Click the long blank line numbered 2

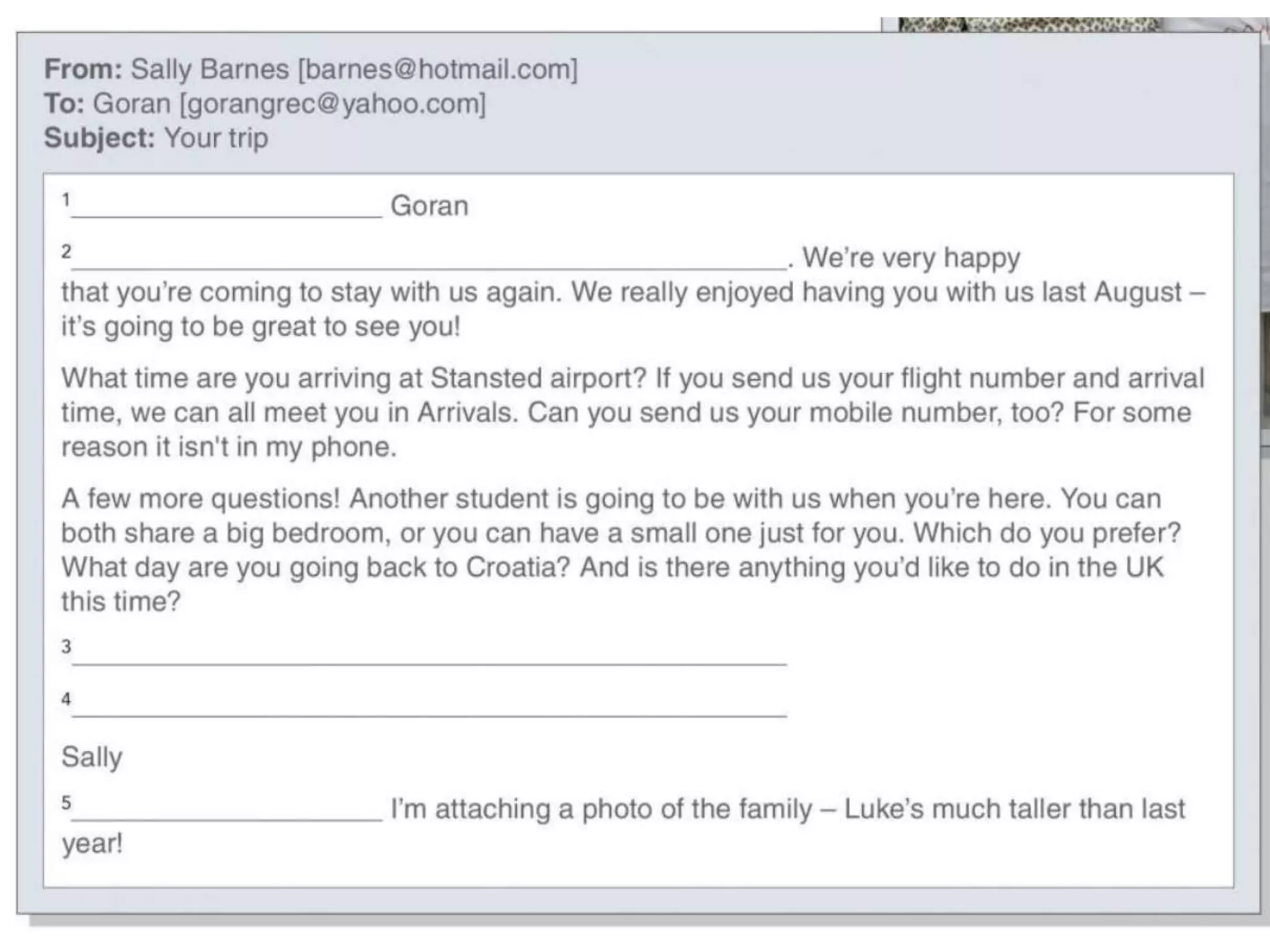[428, 260]
